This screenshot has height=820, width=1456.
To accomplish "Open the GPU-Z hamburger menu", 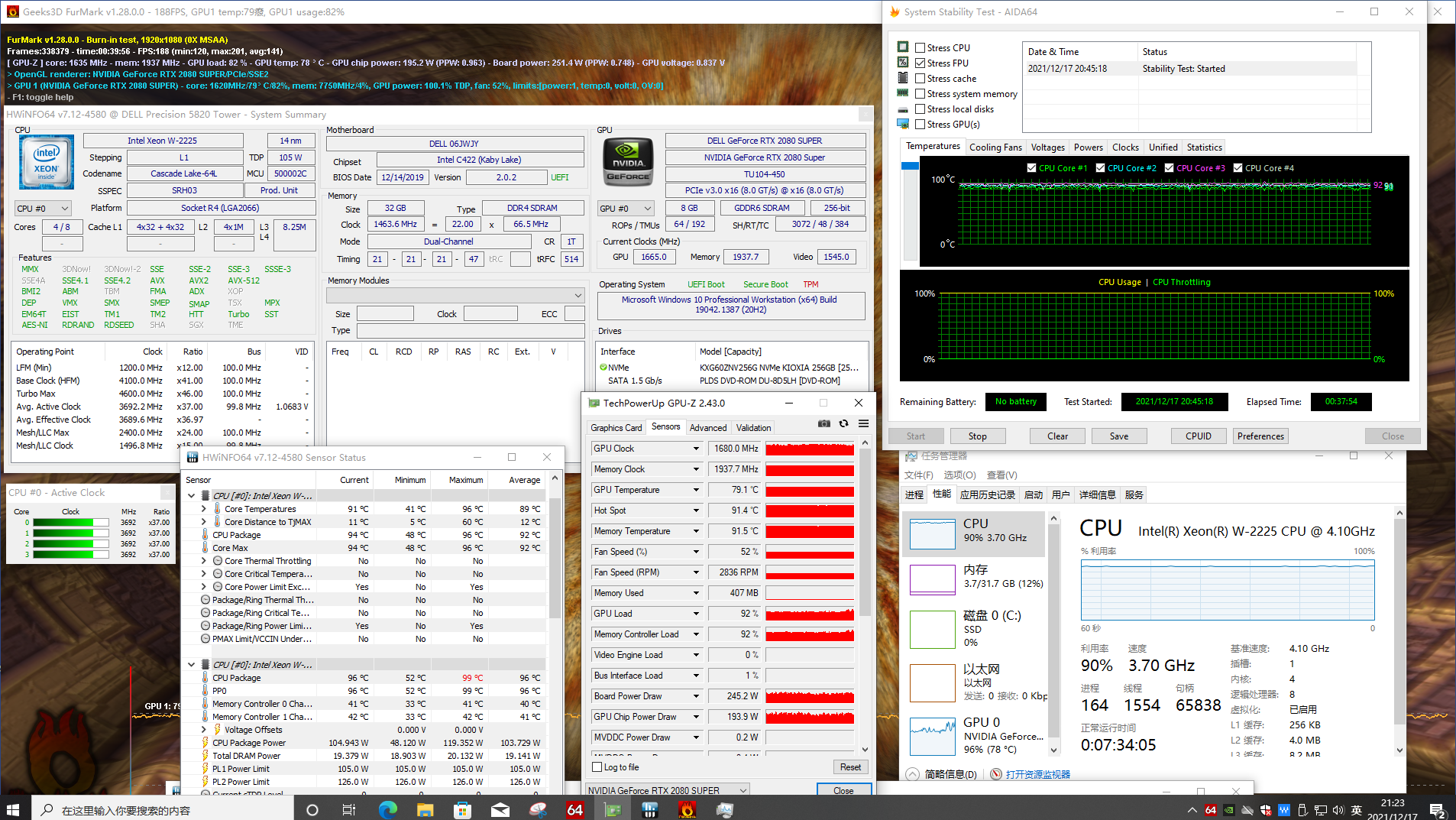I will pos(863,423).
